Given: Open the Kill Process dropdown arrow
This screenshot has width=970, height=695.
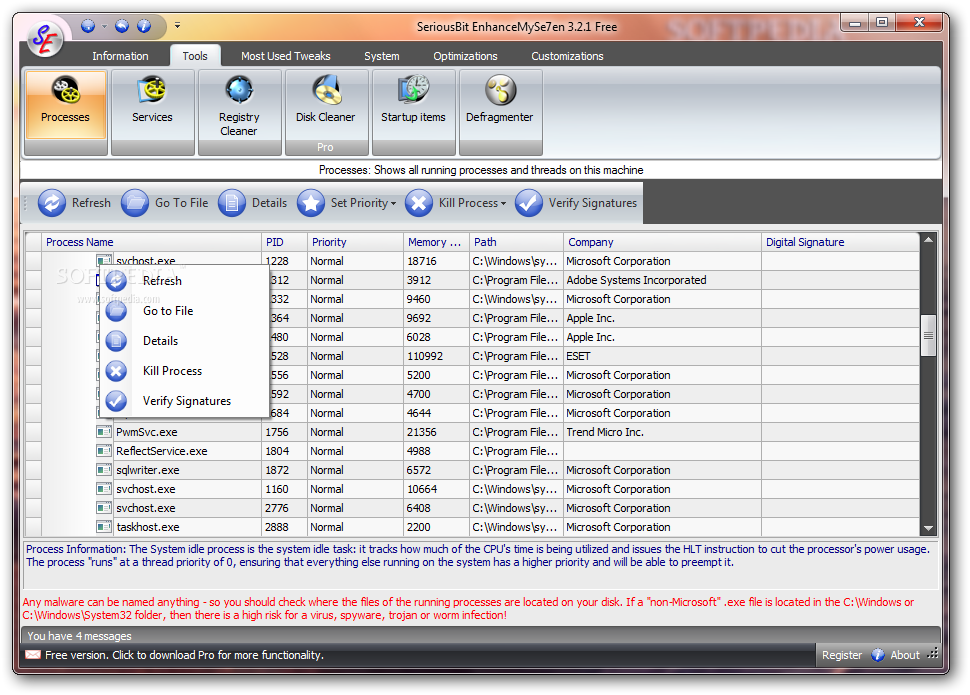Looking at the screenshot, I should pos(503,204).
